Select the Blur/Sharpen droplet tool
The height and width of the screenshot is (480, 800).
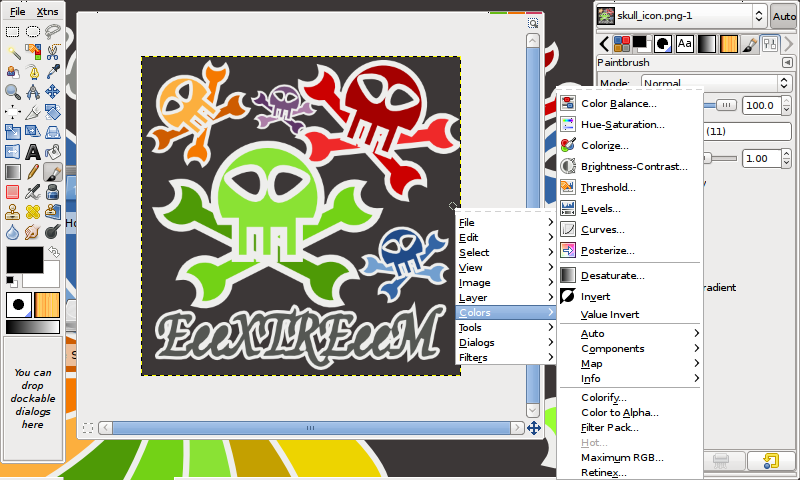click(x=12, y=232)
